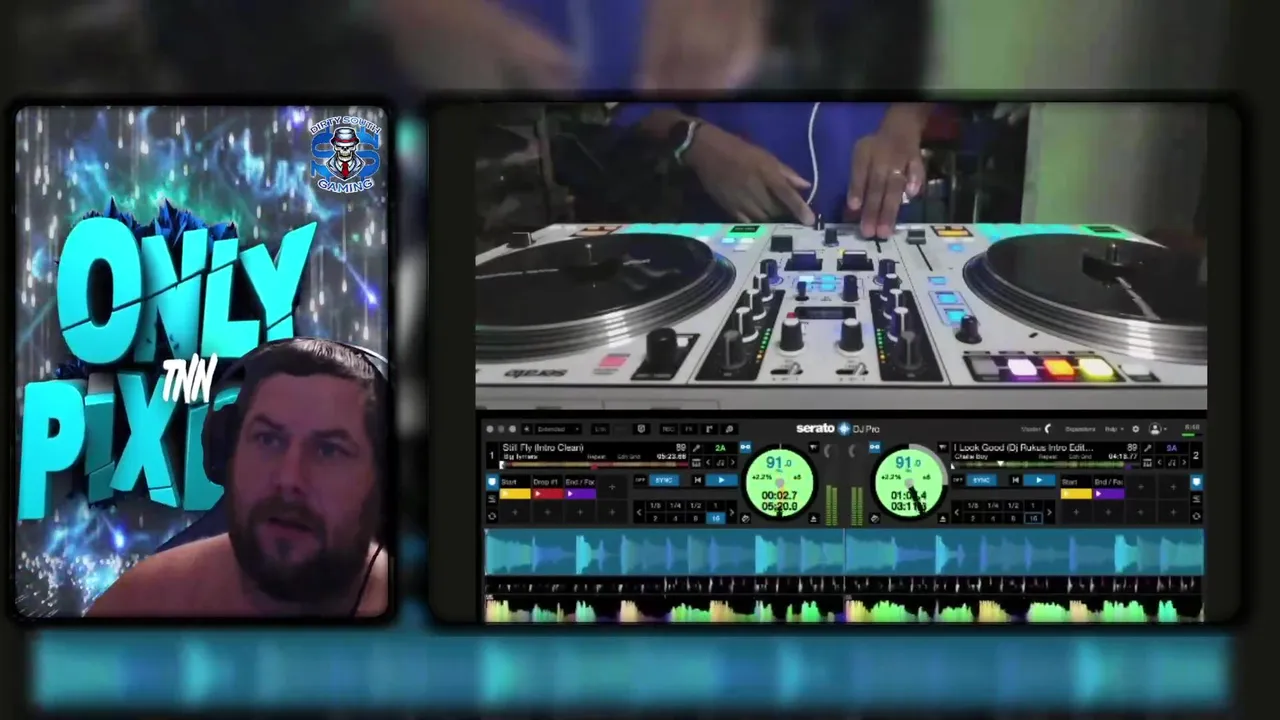Eject track from deck 1
Image resolution: width=1280 pixels, height=720 pixels.
click(814, 518)
